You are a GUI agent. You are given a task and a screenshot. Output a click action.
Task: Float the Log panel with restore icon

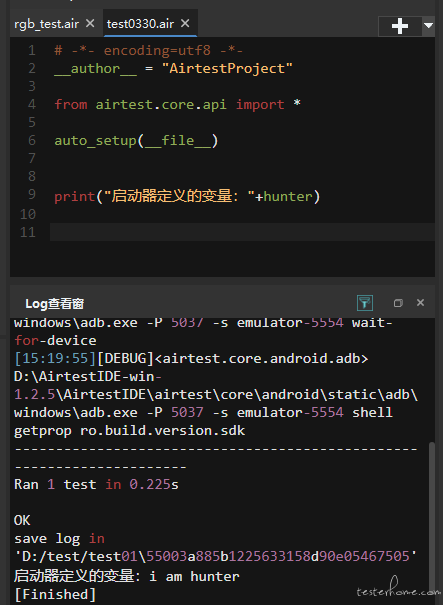point(398,303)
